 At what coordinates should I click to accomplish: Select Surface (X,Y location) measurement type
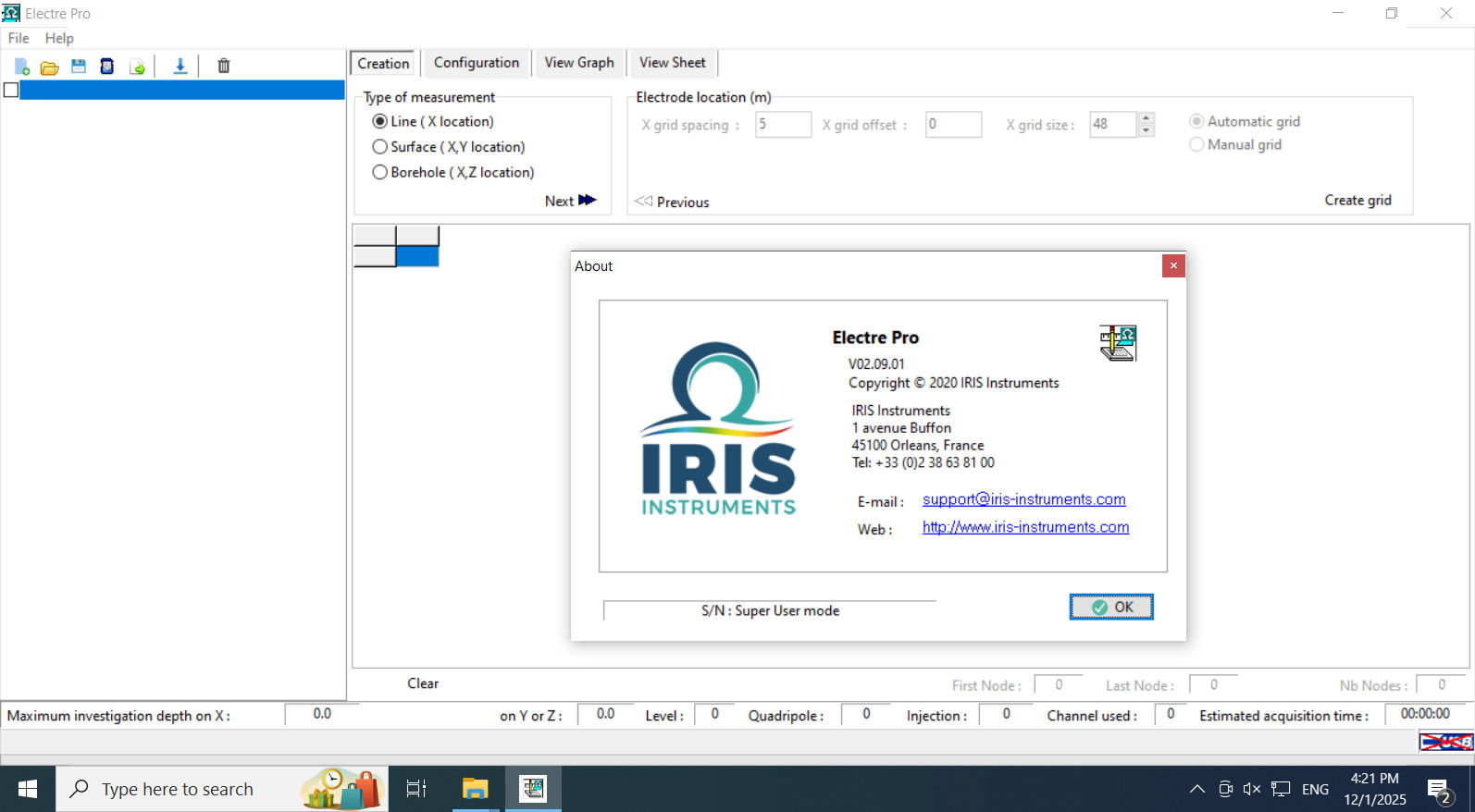pos(449,147)
